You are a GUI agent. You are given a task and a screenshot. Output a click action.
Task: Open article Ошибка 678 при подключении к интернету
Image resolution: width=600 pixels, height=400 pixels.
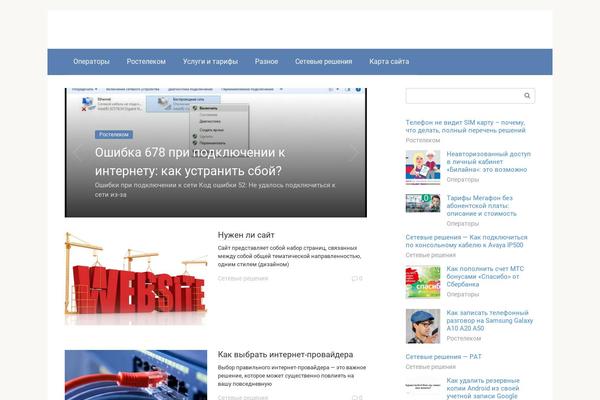(x=190, y=162)
